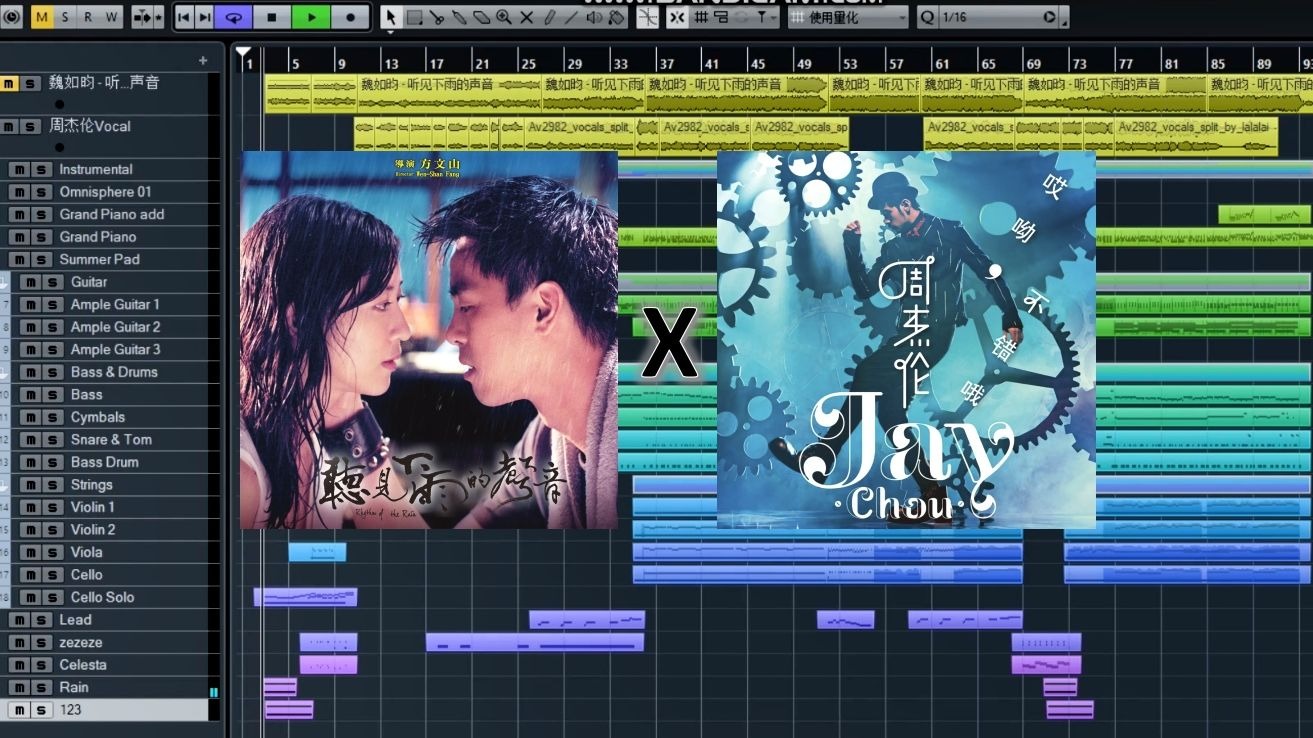This screenshot has height=738, width=1313.
Task: Toggle global solo state S button
Action: [66, 17]
